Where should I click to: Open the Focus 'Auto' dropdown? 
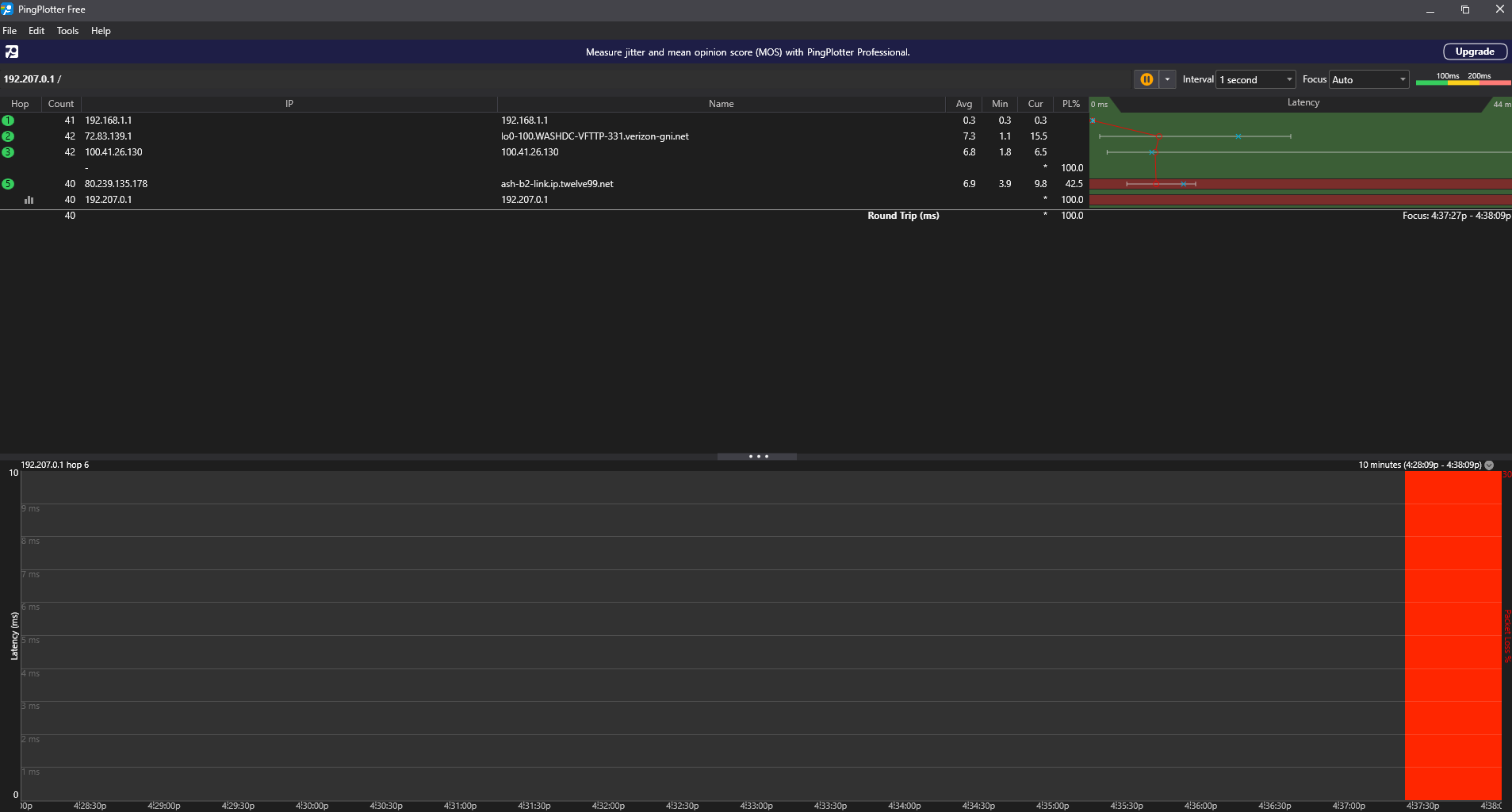tap(1369, 79)
